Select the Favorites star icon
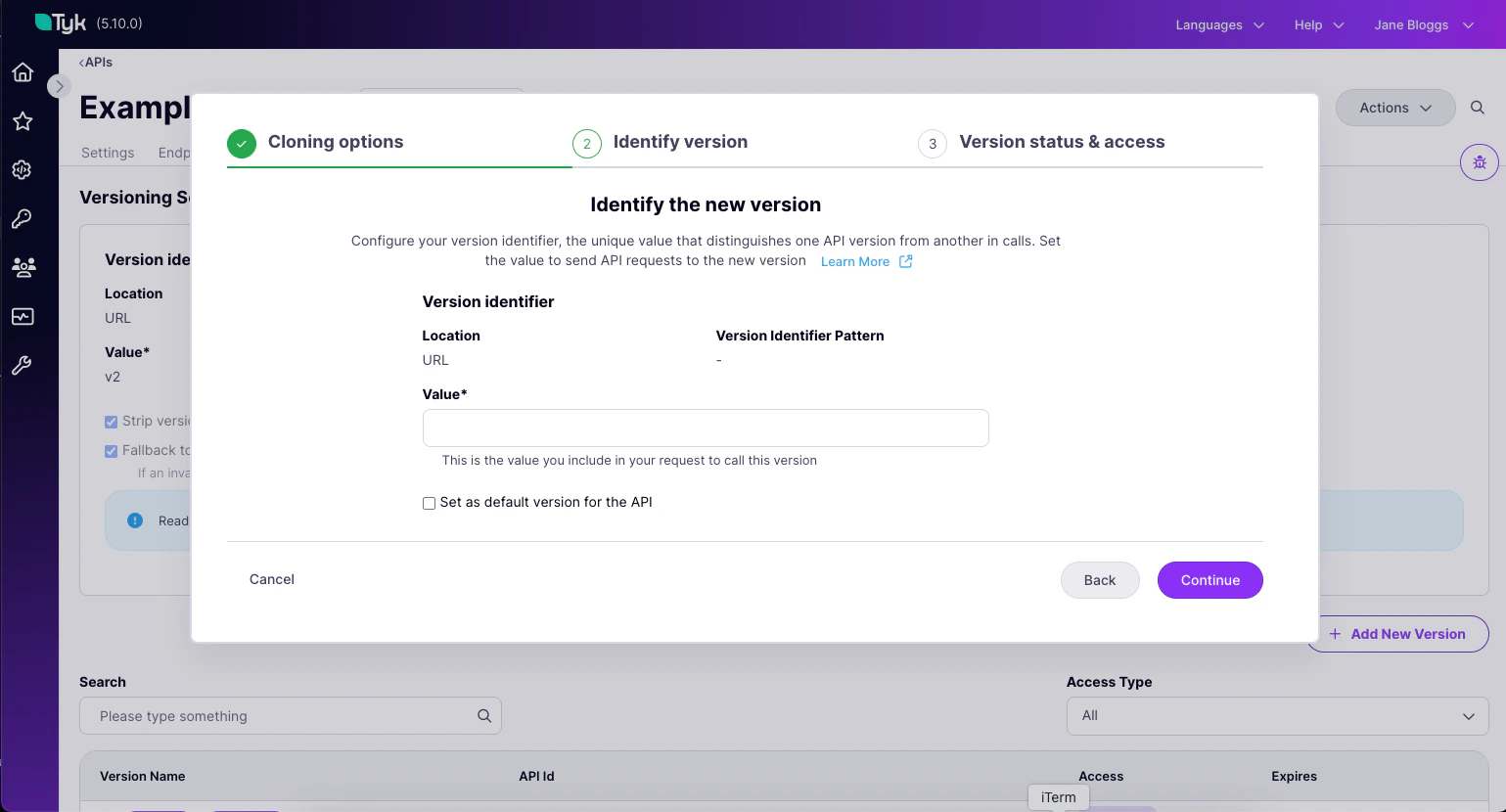 point(22,121)
